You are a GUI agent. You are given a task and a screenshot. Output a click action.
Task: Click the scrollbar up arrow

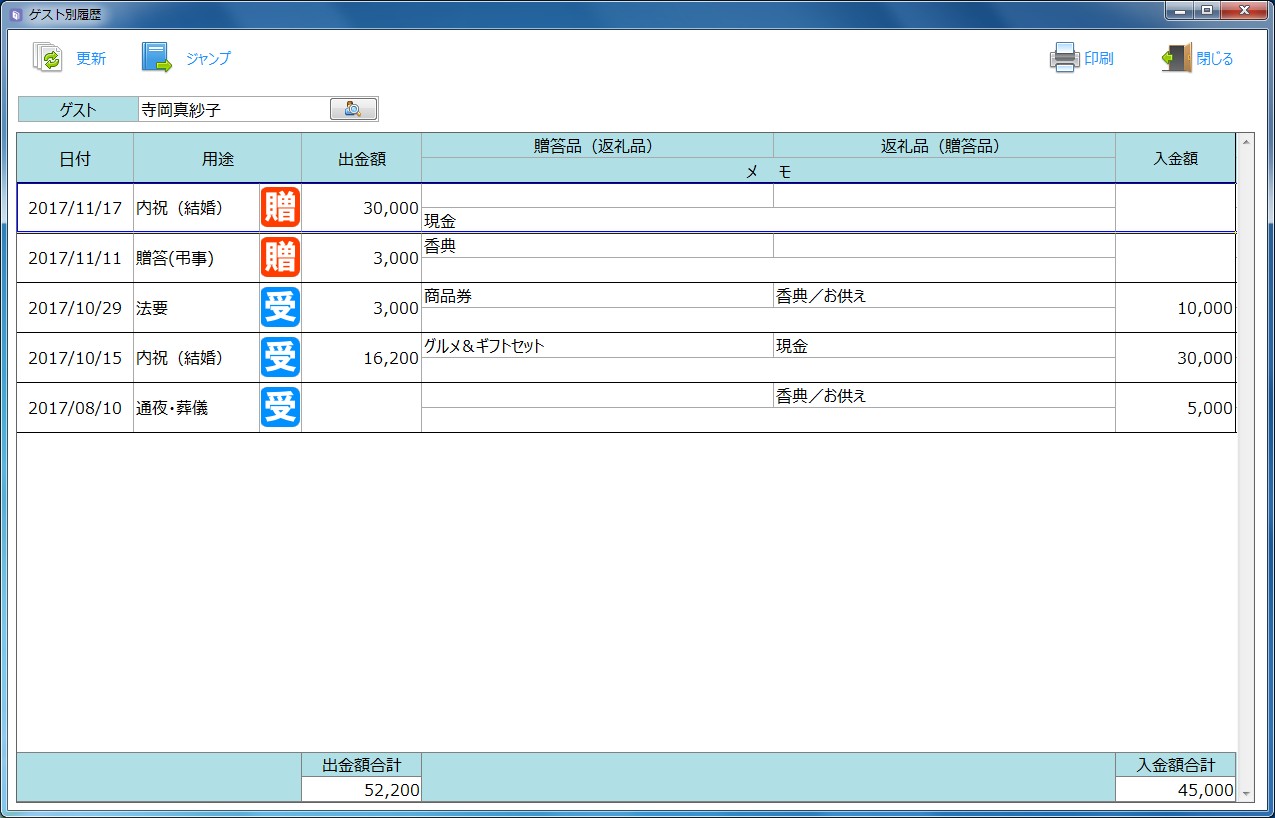(1246, 141)
